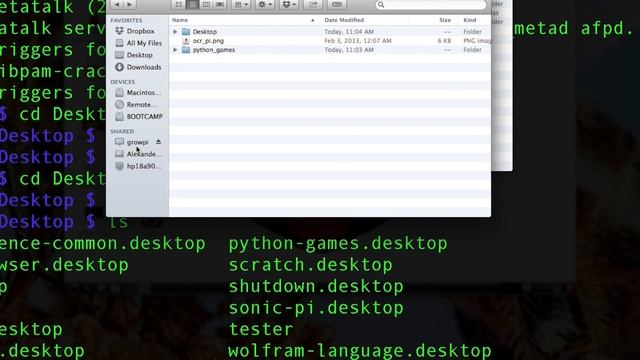Click 'Today, 11:04 AM' date cell

[349, 31]
